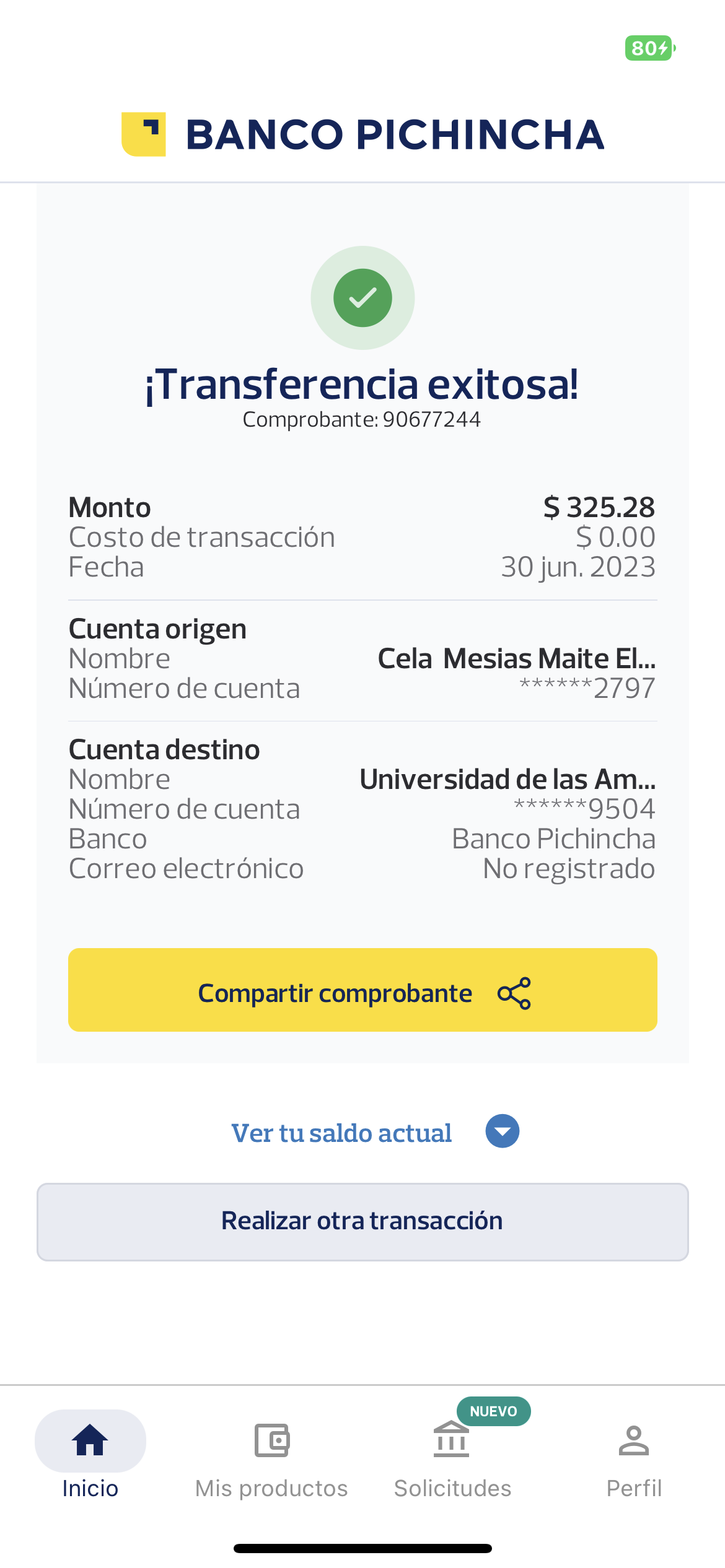The image size is (725, 1568).
Task: Tap the NUEVO badge on Solicitudes
Action: coord(493,1411)
